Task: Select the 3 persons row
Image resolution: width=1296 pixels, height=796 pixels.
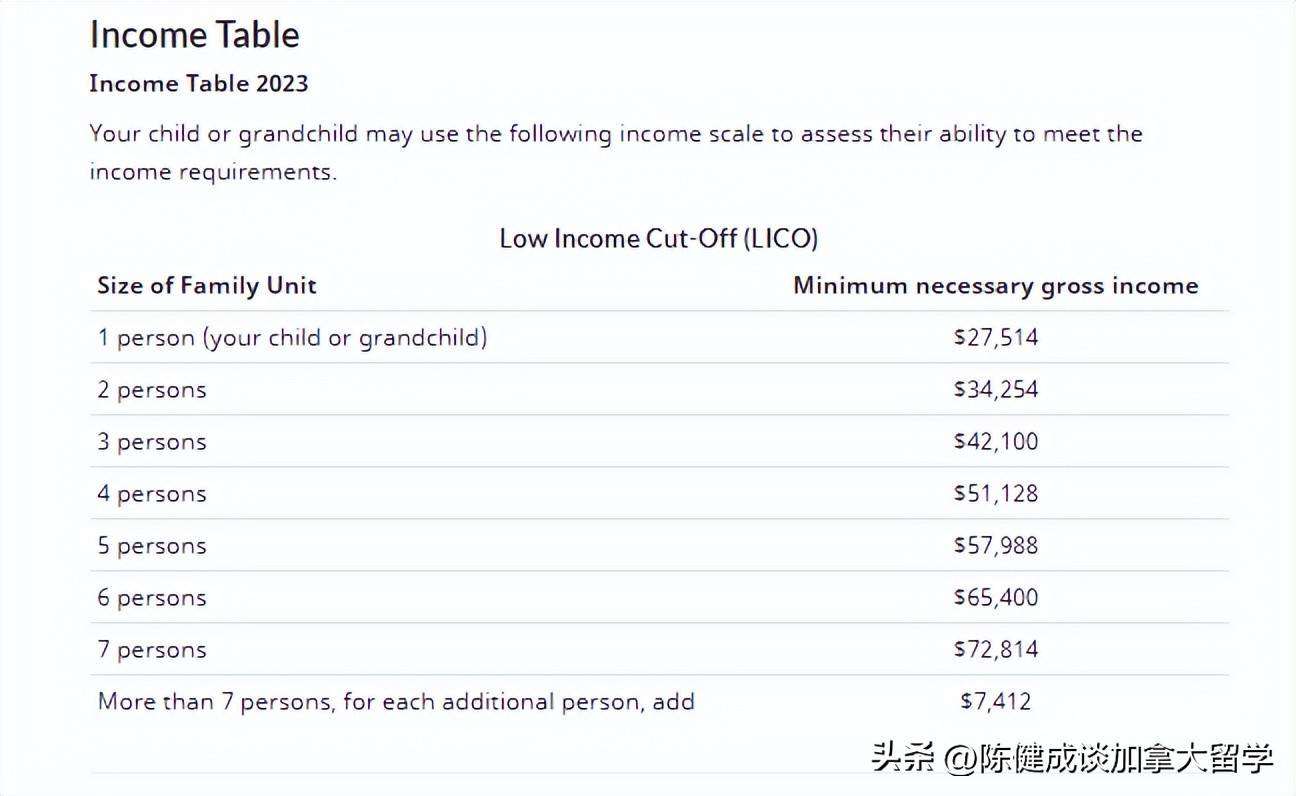Action: pos(659,441)
